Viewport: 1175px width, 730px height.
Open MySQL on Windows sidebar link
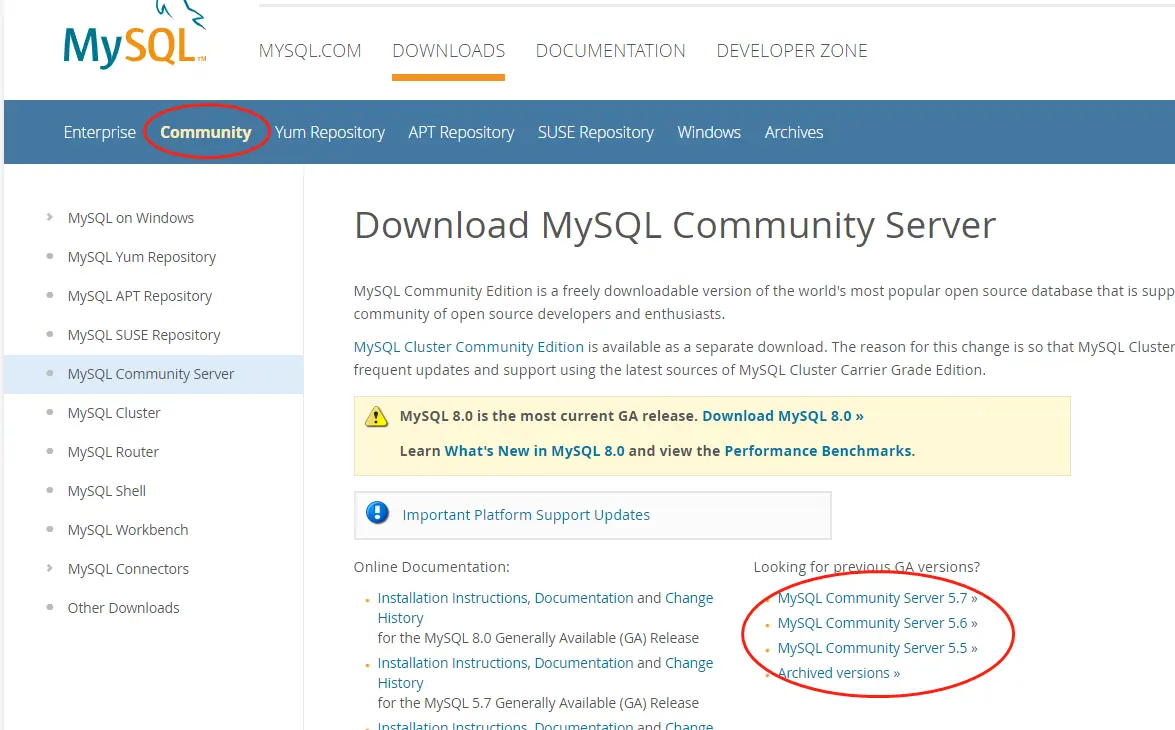click(131, 218)
